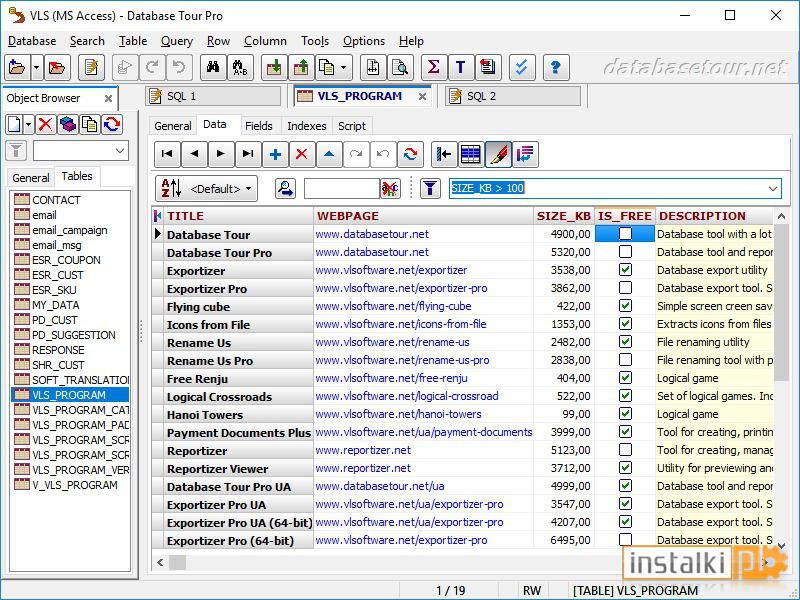The height and width of the screenshot is (600, 800).
Task: Click the Sigma aggregate functions icon
Action: point(434,67)
